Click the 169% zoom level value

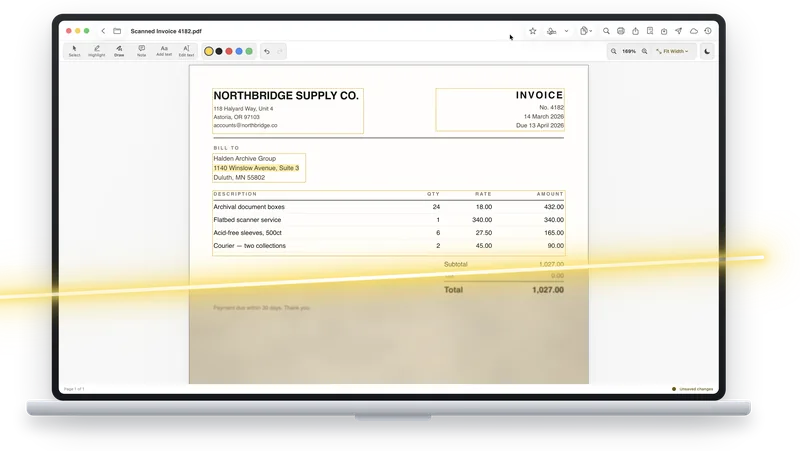629,52
